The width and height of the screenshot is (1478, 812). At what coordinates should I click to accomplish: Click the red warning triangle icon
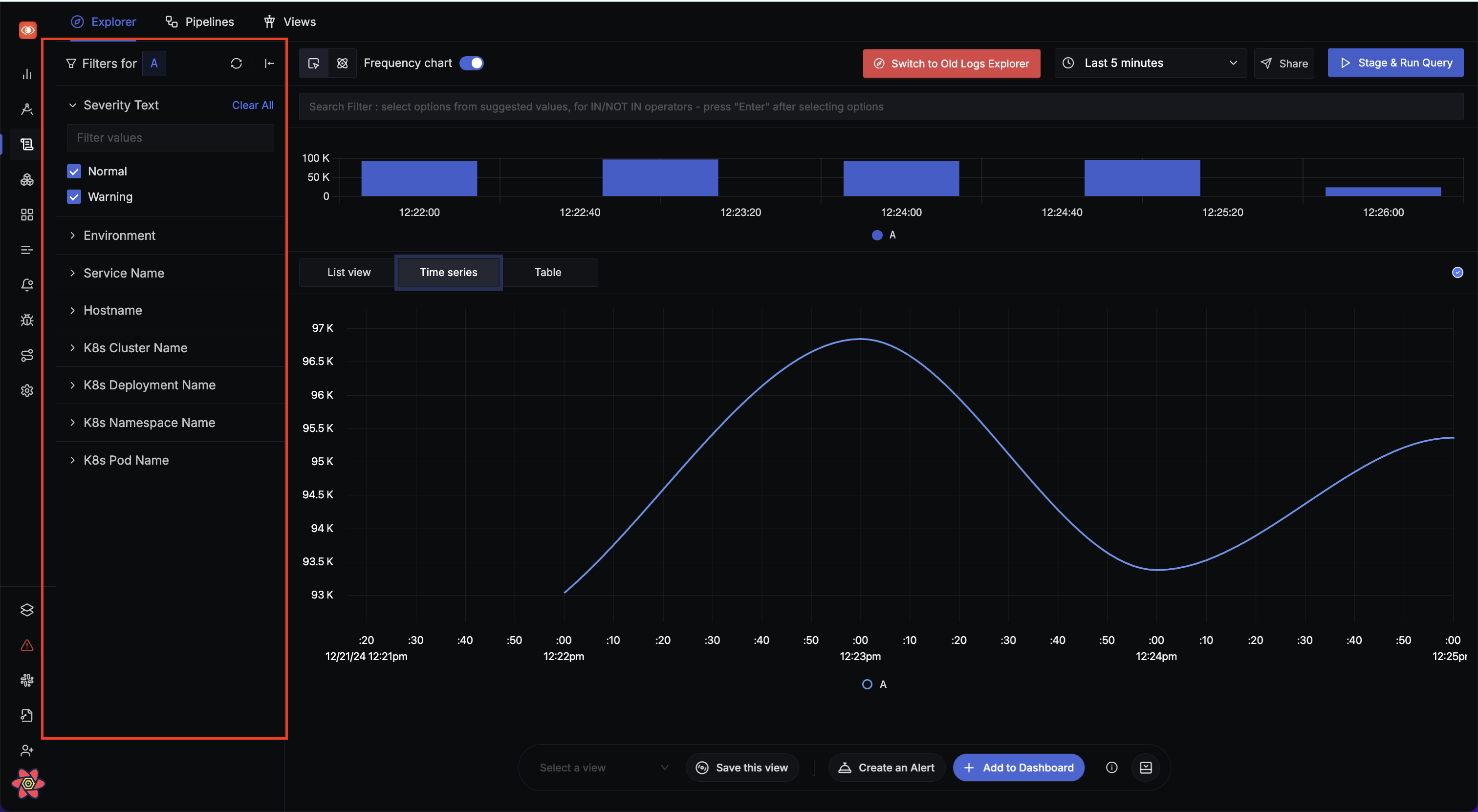point(27,645)
